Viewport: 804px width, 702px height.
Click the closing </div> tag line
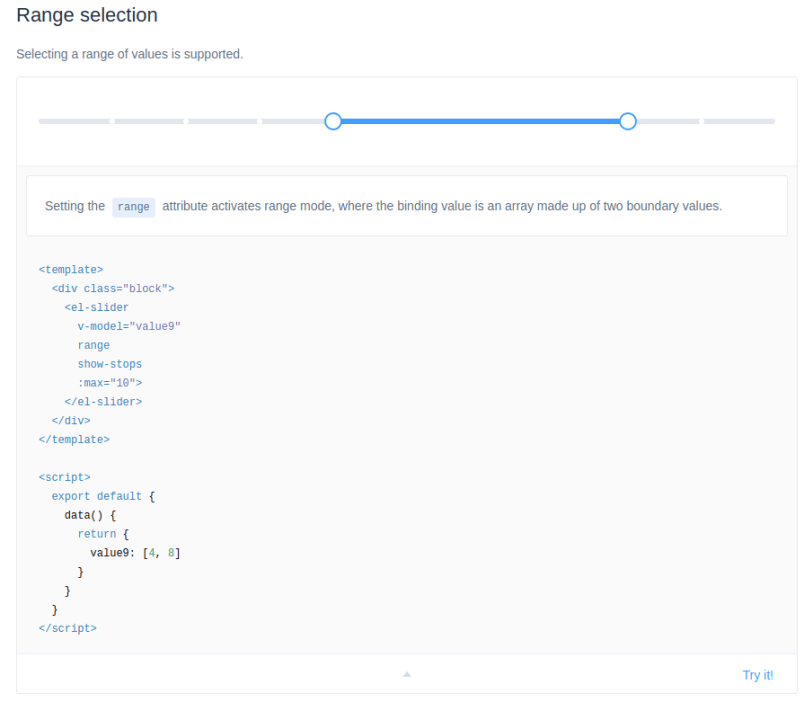[x=71, y=420]
